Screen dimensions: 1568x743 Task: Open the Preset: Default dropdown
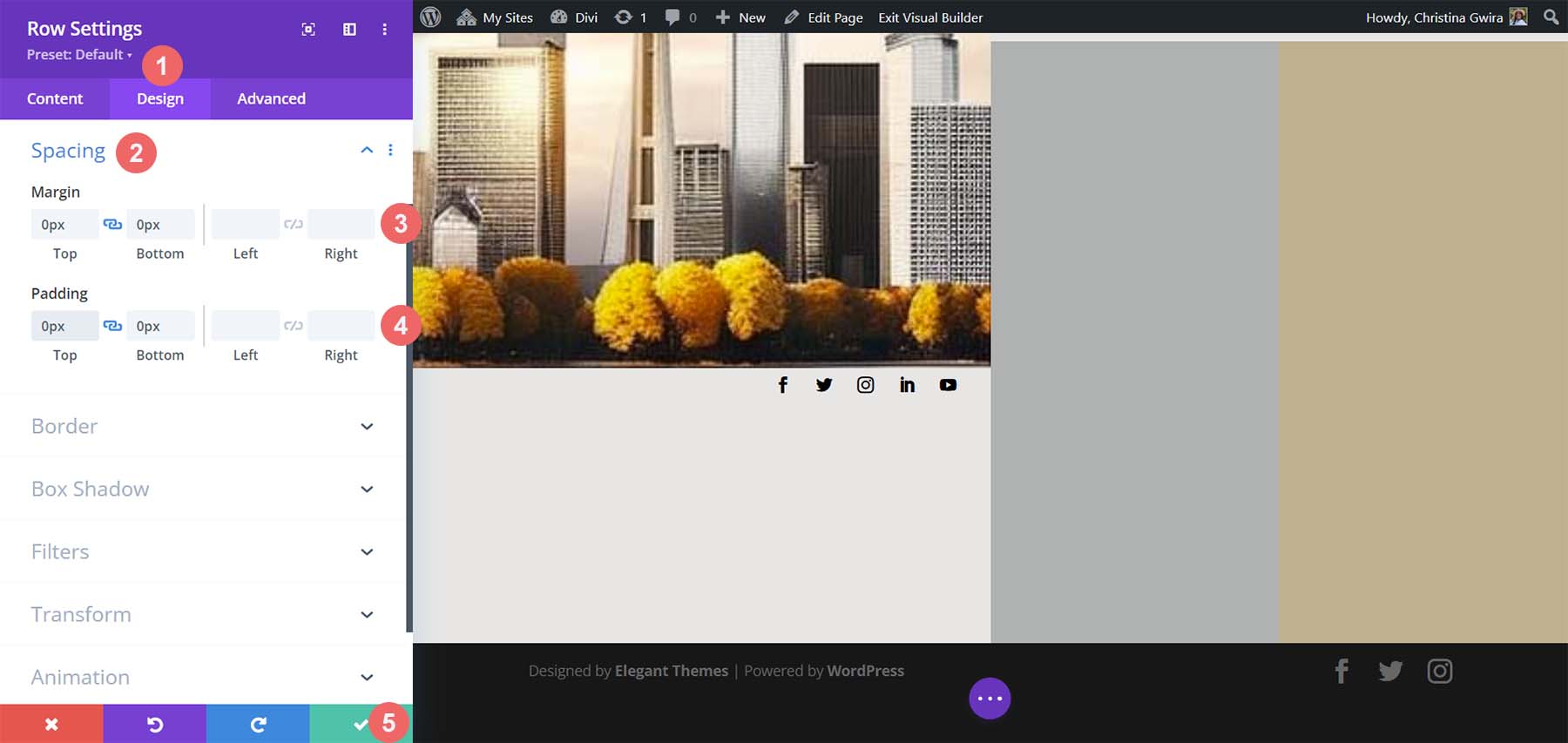pyautogui.click(x=79, y=55)
